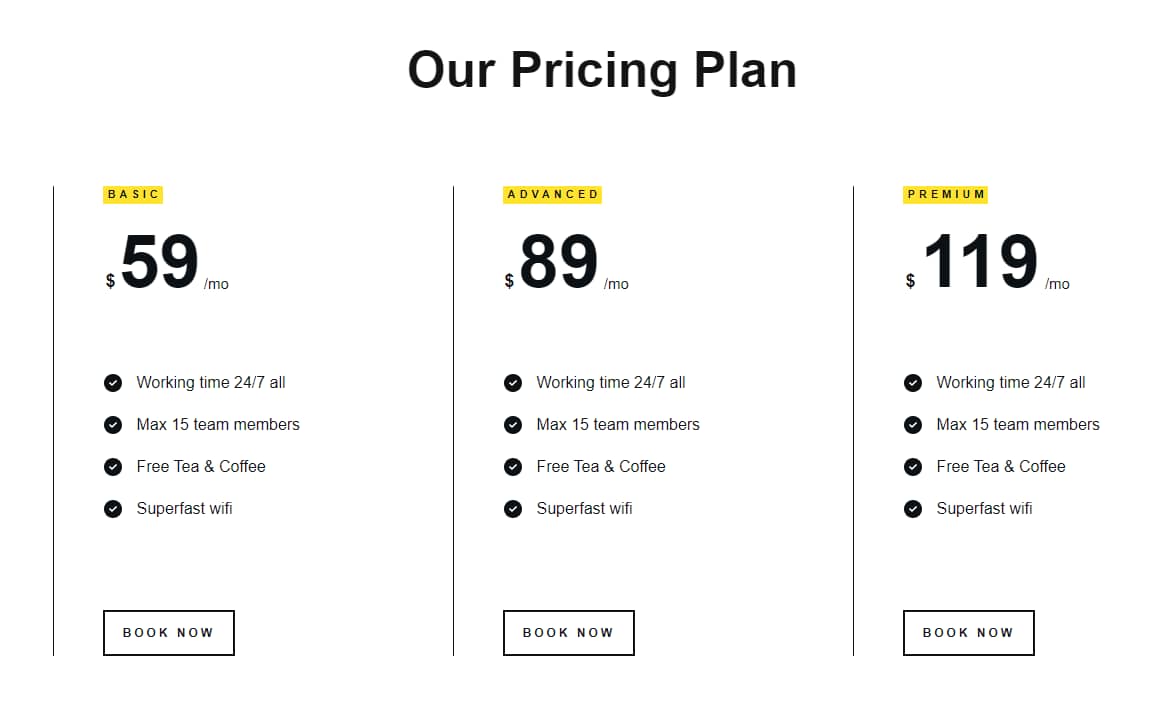Click Advanced plan's Free Tea & Coffee check icon
Viewport: 1164px width, 706px height.
pos(513,467)
